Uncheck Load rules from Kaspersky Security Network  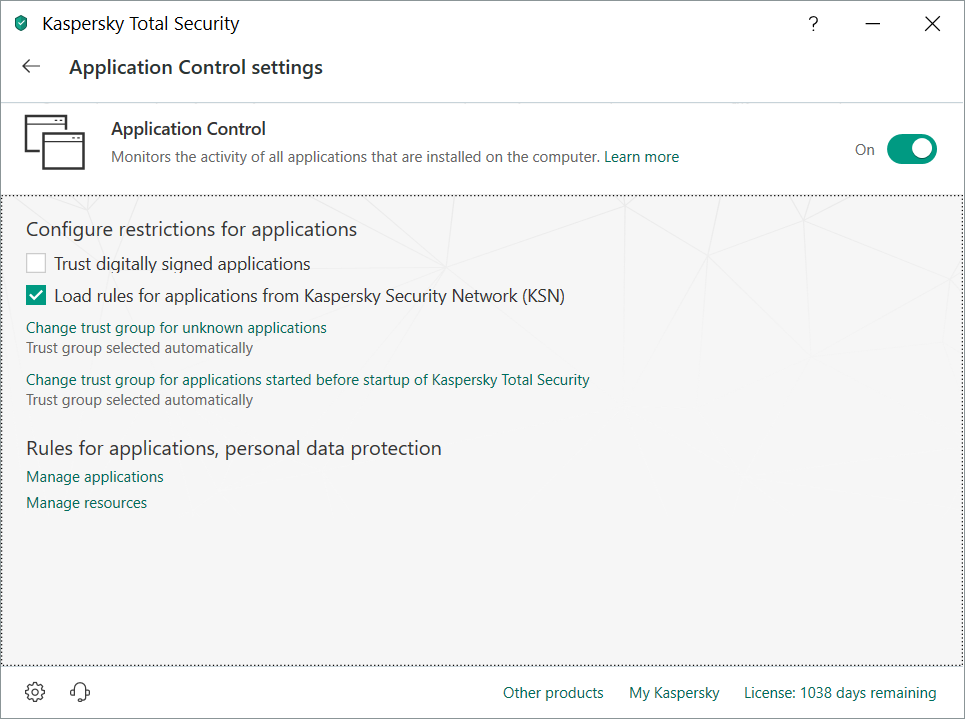click(37, 296)
